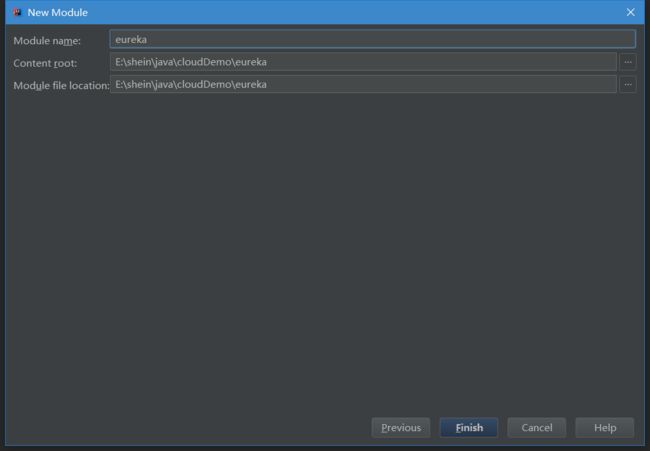Browse for Content root folder
Image resolution: width=650 pixels, height=451 pixels.
click(x=628, y=62)
